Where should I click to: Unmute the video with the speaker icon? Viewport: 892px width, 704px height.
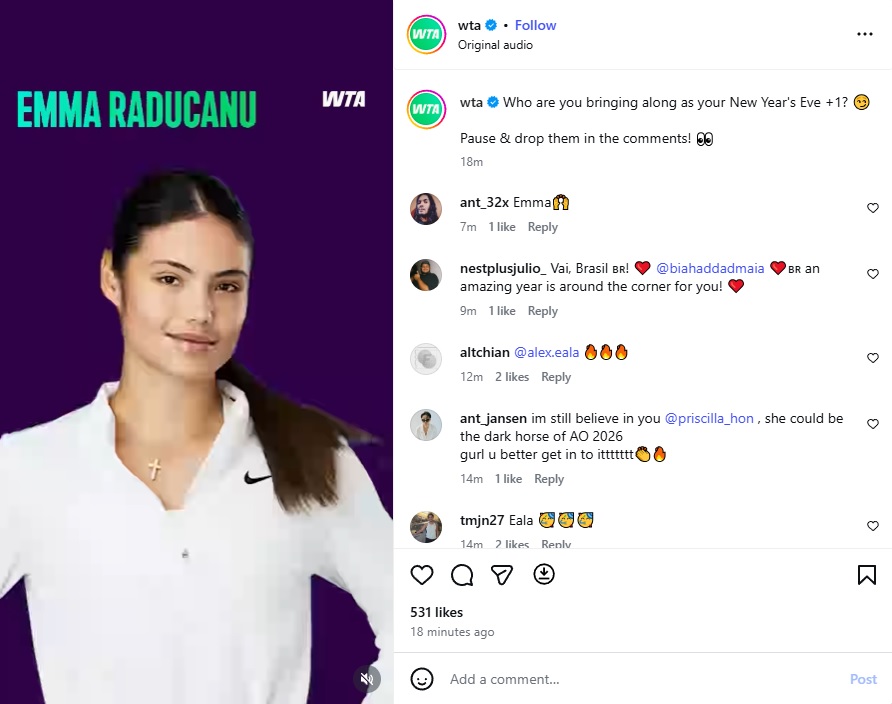pyautogui.click(x=367, y=678)
